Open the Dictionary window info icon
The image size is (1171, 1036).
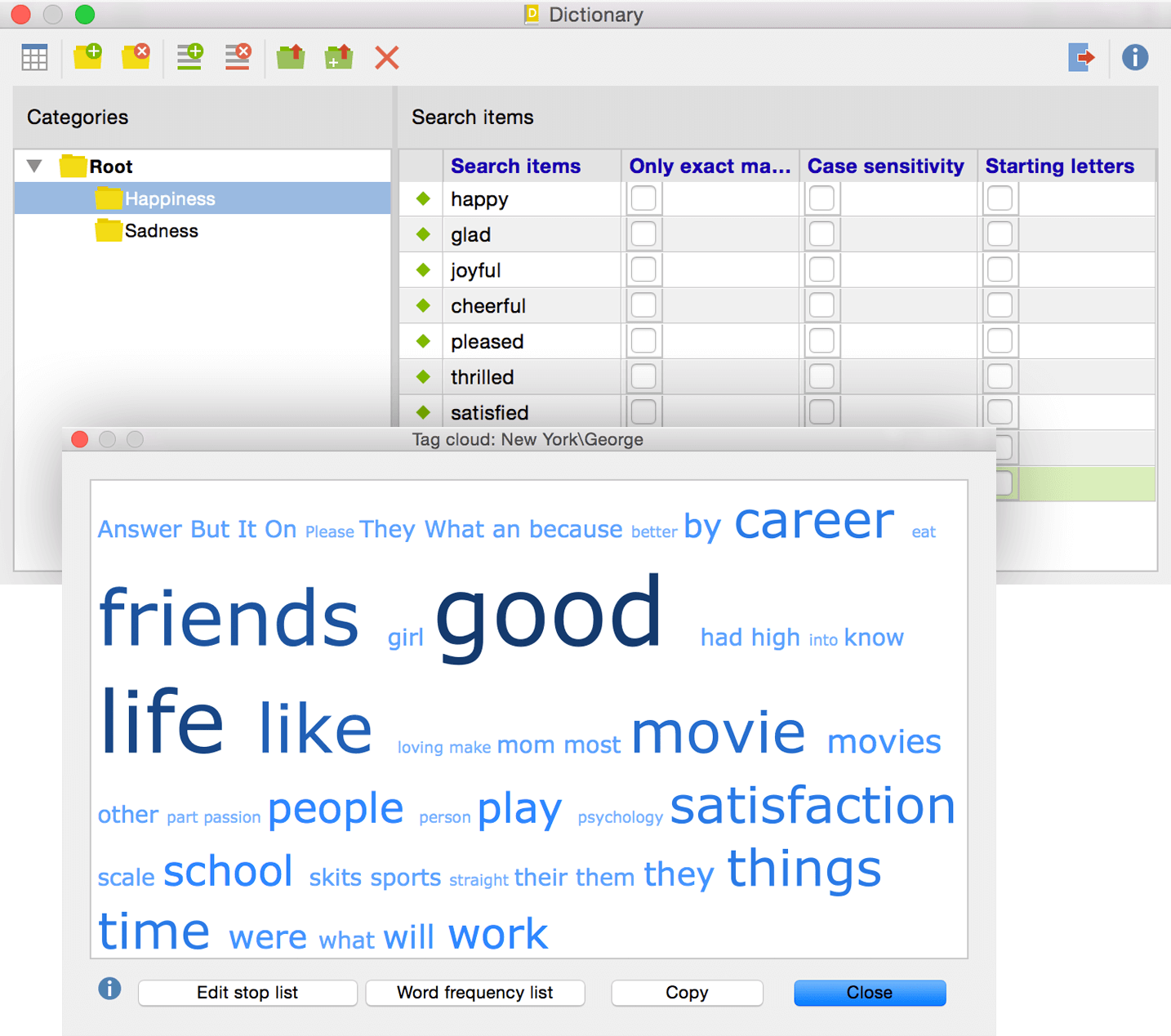pos(1135,57)
